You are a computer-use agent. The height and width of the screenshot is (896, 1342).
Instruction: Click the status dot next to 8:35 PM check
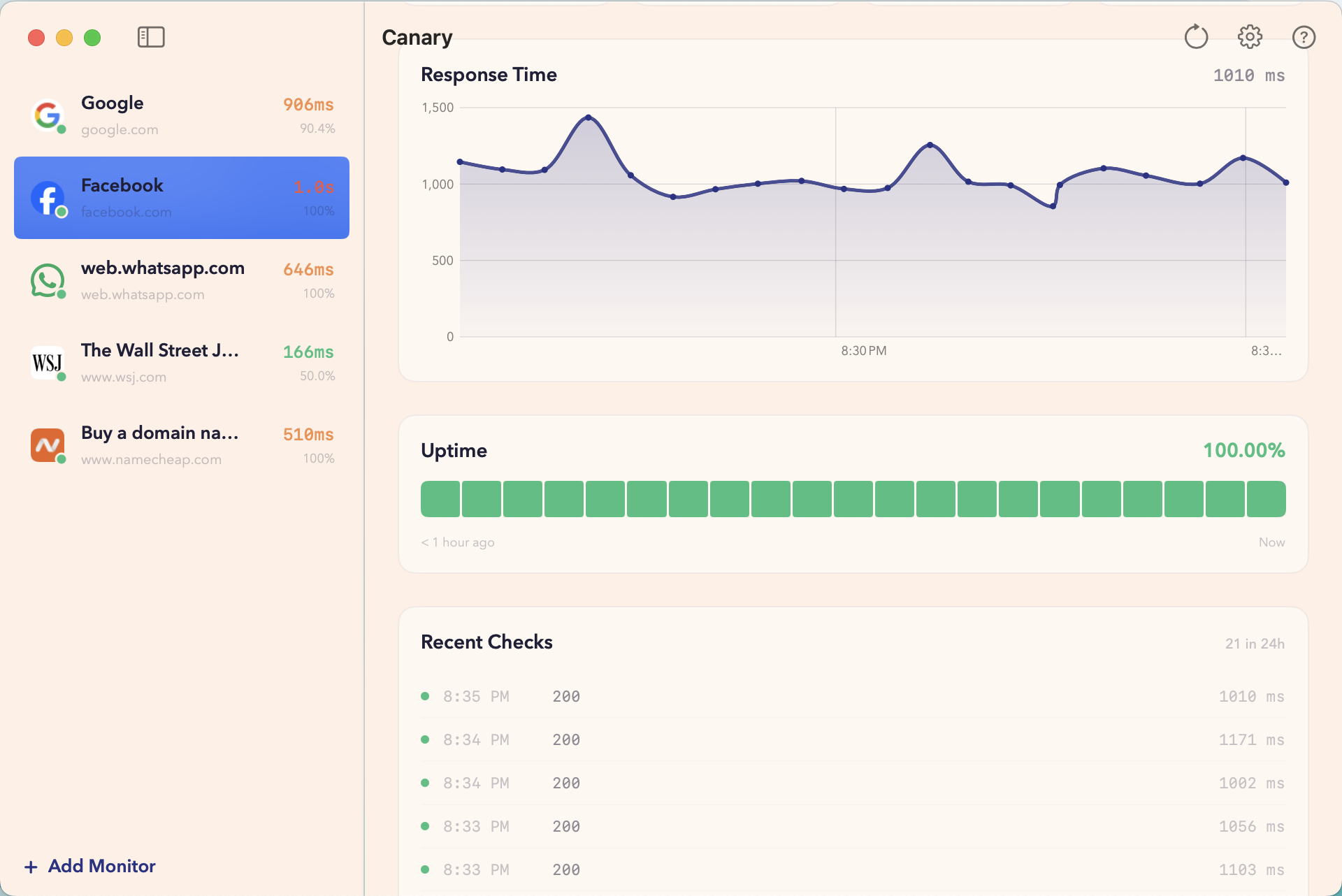coord(425,695)
